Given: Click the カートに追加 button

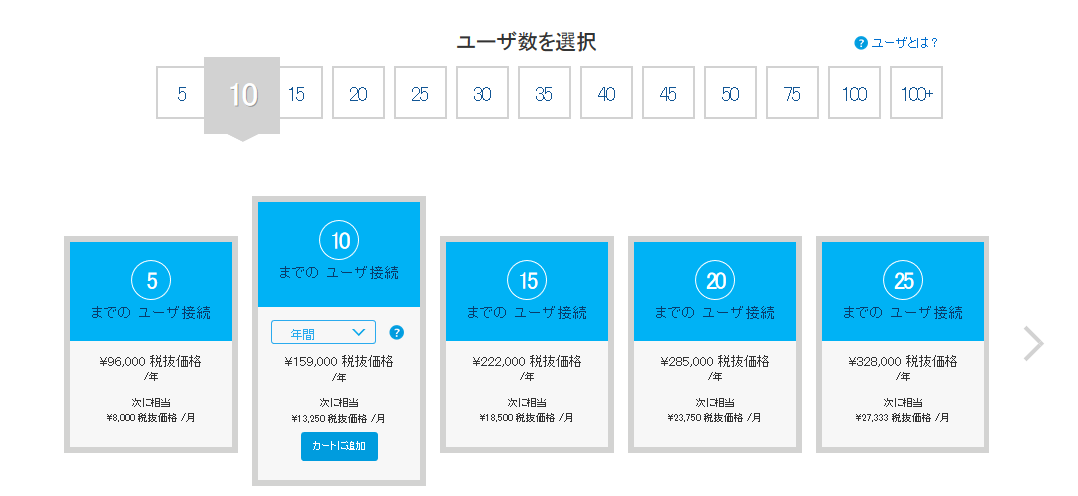Looking at the screenshot, I should coord(339,446).
